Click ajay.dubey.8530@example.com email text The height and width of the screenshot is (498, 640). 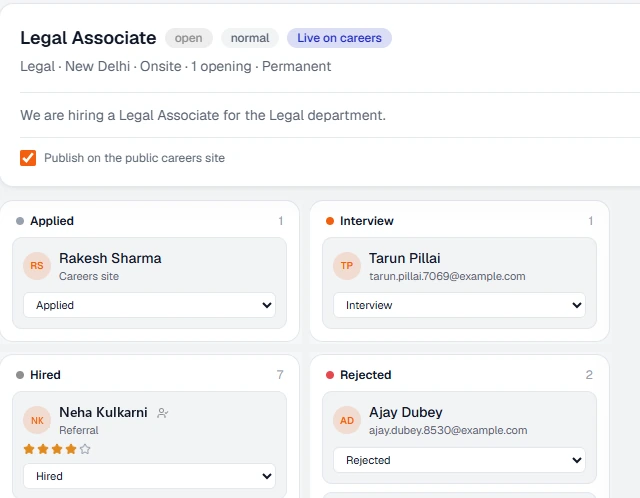pyautogui.click(x=448, y=430)
